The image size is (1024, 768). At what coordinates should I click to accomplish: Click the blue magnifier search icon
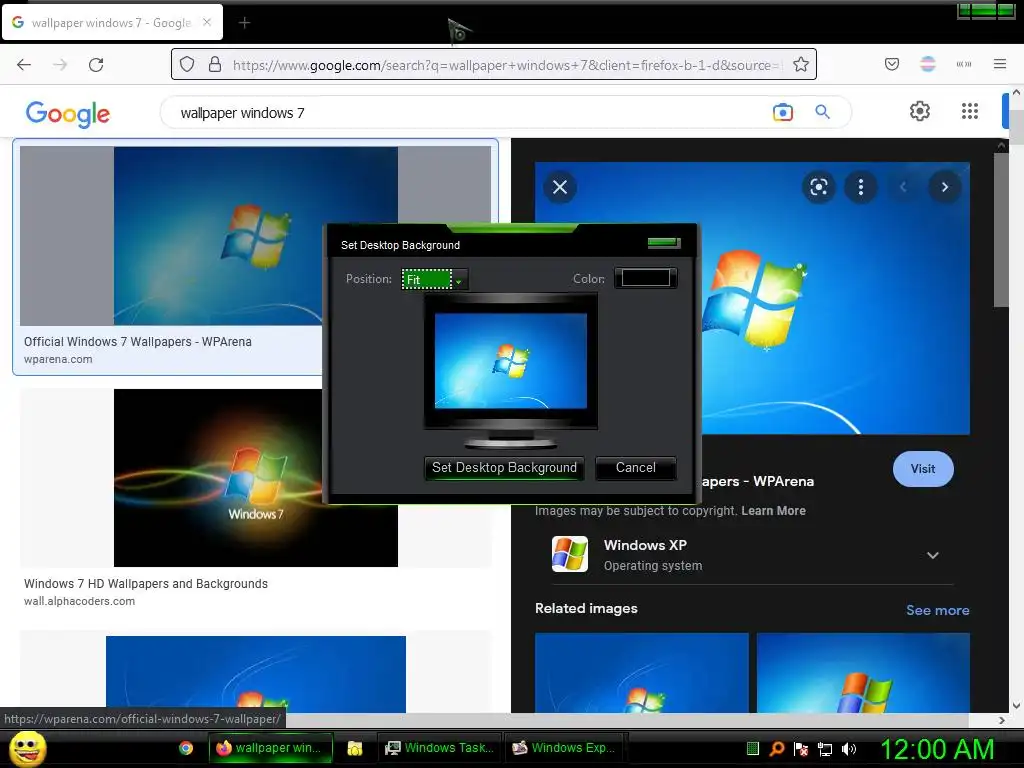click(x=822, y=112)
